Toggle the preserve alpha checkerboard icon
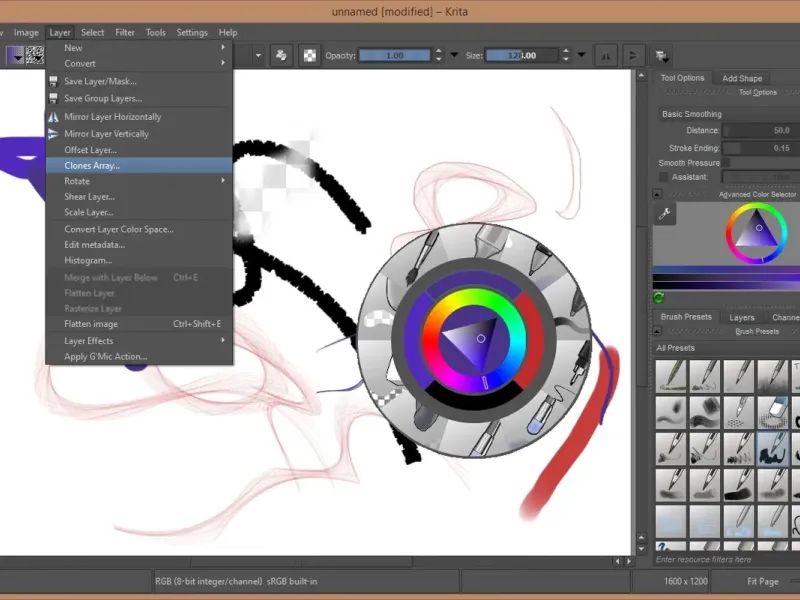Image resolution: width=800 pixels, height=600 pixels. [310, 55]
